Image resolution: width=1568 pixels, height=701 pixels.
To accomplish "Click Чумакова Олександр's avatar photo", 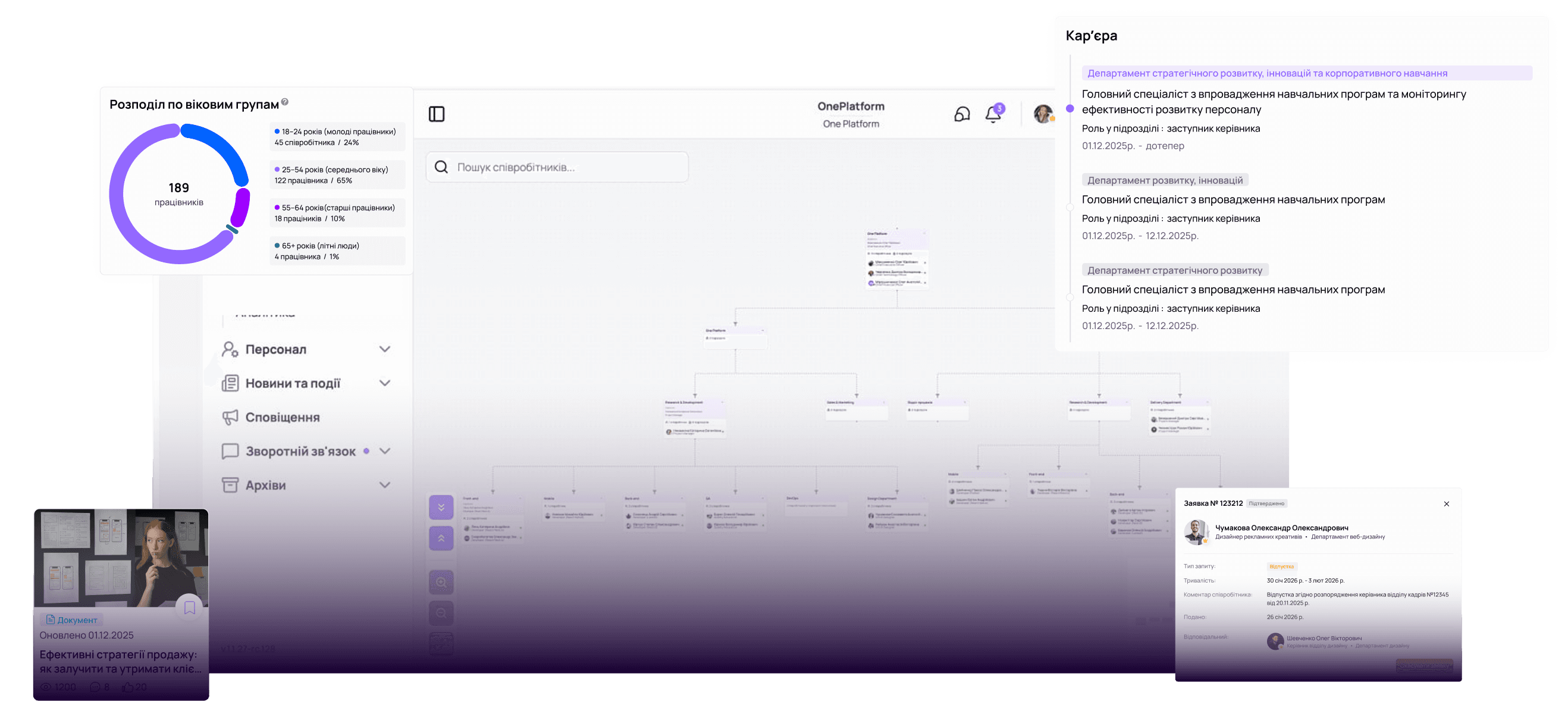I will (x=1196, y=531).
